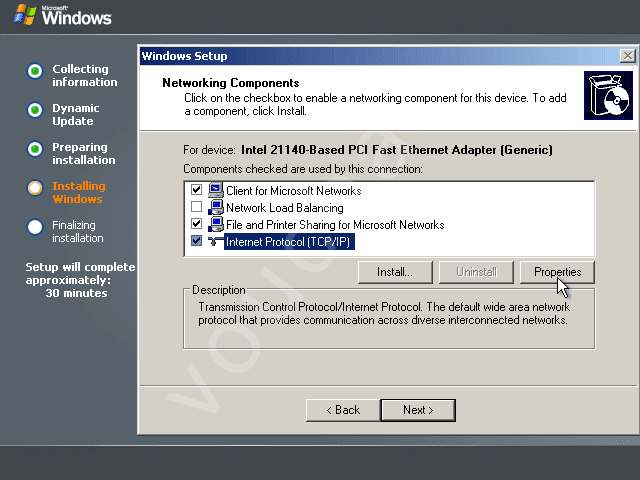The height and width of the screenshot is (480, 640).
Task: Proceed by clicking Next
Action: 418,410
